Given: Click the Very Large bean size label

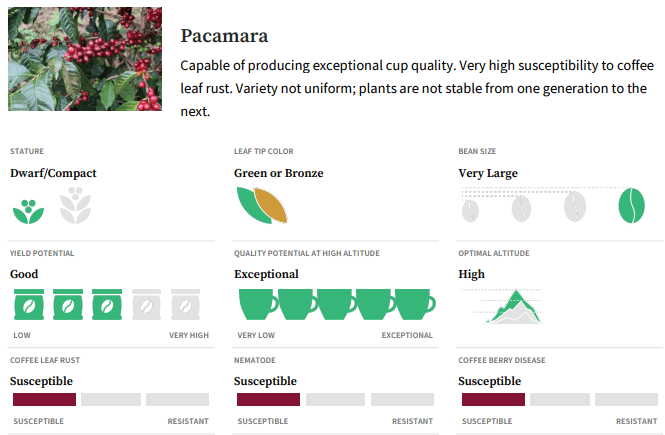Looking at the screenshot, I should (x=488, y=173).
